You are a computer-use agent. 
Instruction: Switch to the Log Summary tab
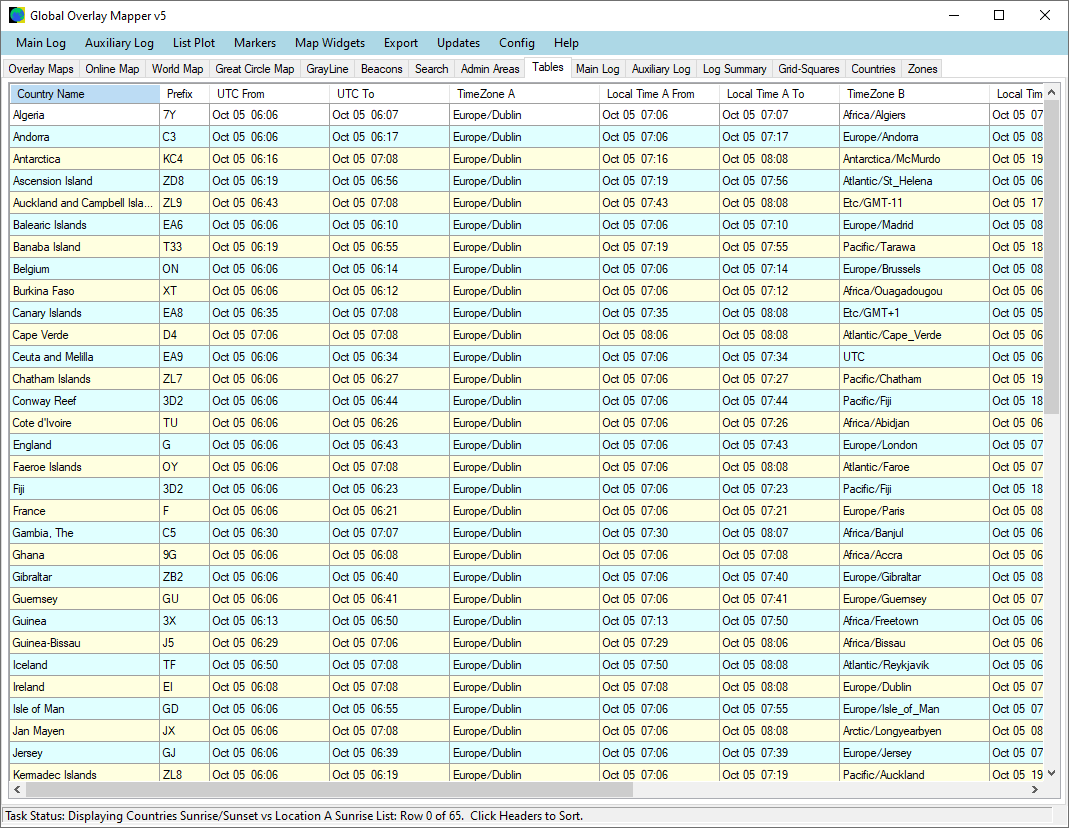[734, 69]
